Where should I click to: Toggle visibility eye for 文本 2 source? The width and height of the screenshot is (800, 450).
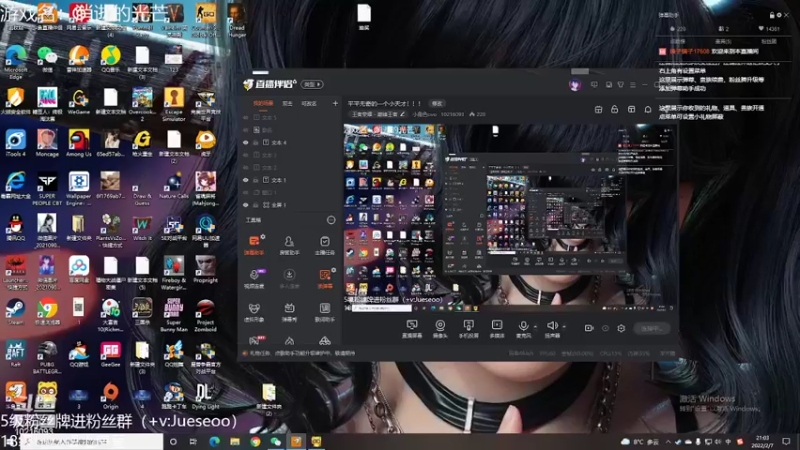245,167
